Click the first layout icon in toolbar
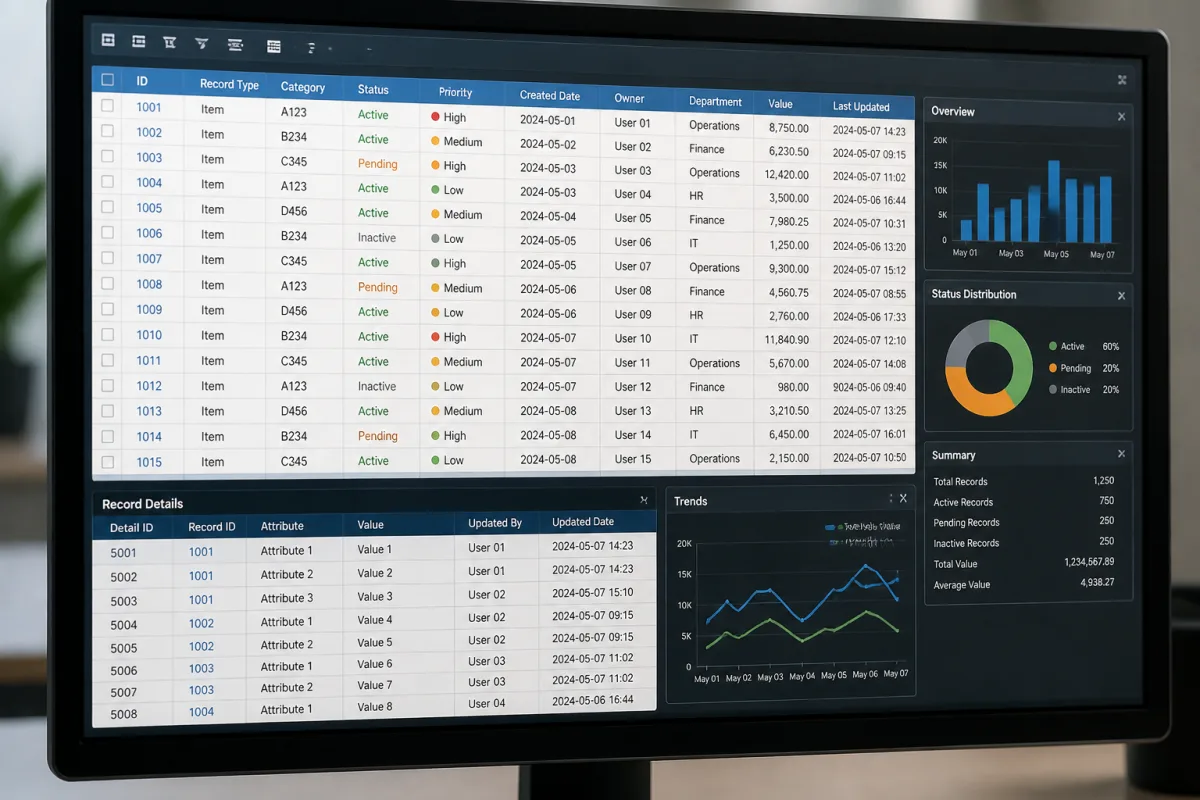Viewport: 1200px width, 800px height. click(x=108, y=40)
